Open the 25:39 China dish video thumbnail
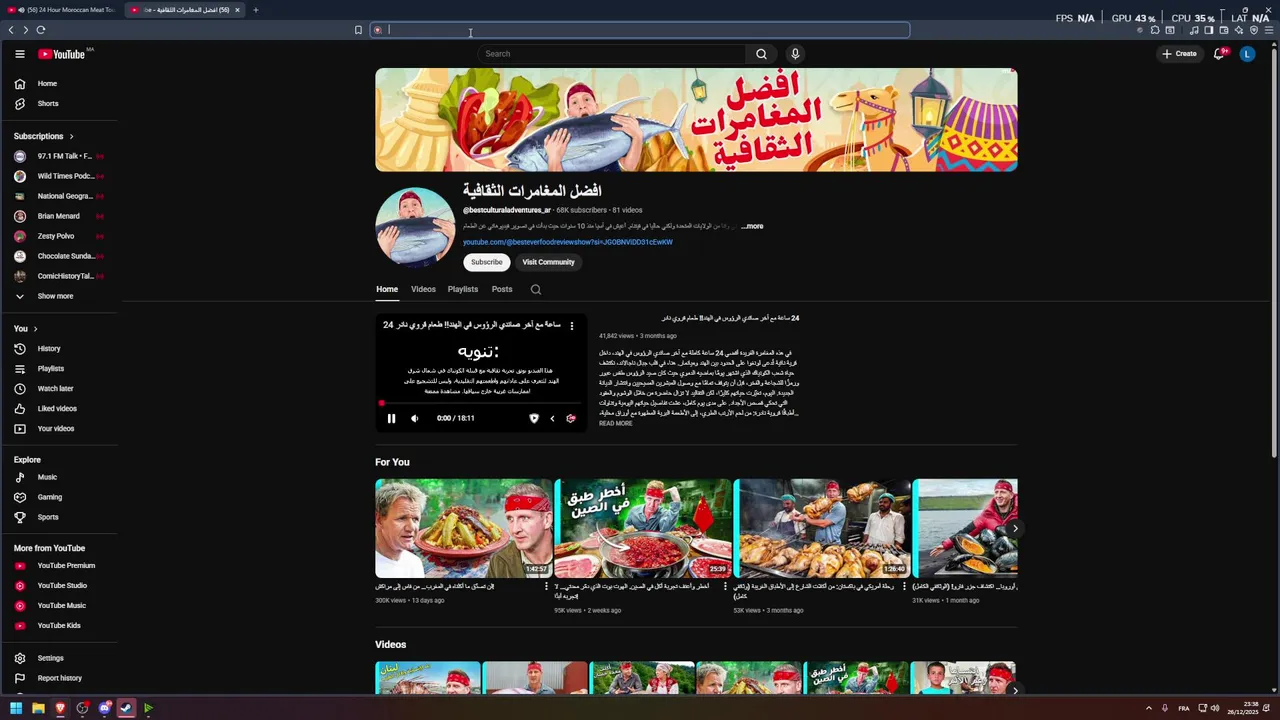Viewport: 1280px width, 720px height. (x=643, y=528)
